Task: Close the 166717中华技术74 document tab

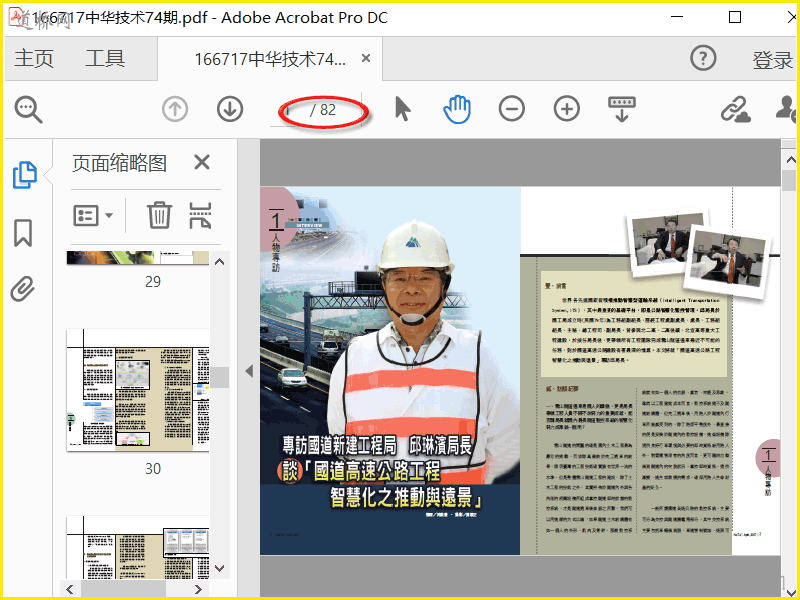Action: pyautogui.click(x=366, y=58)
